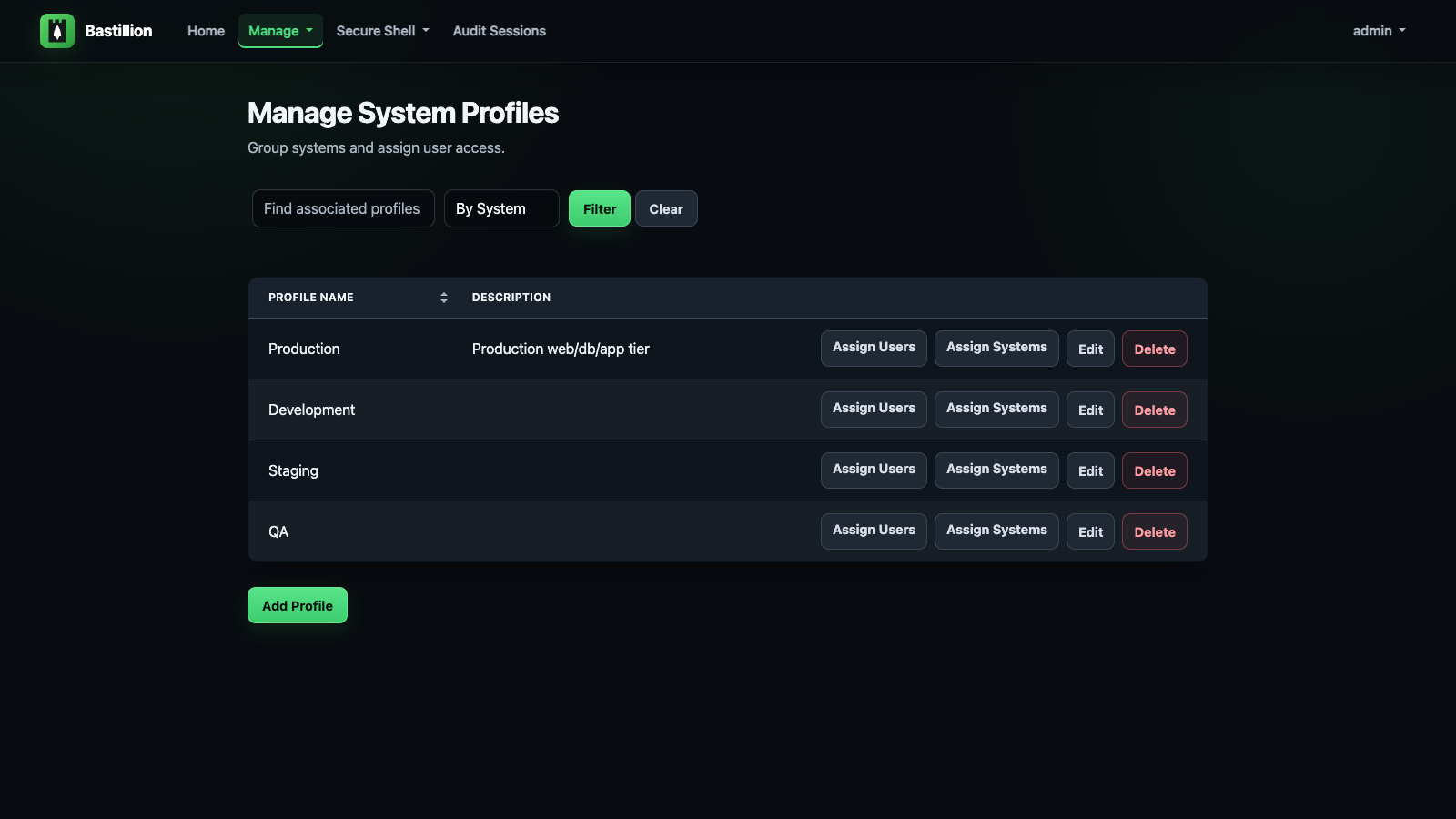Open Audit Sessions page
Screen dimensions: 1456x819
(x=500, y=31)
